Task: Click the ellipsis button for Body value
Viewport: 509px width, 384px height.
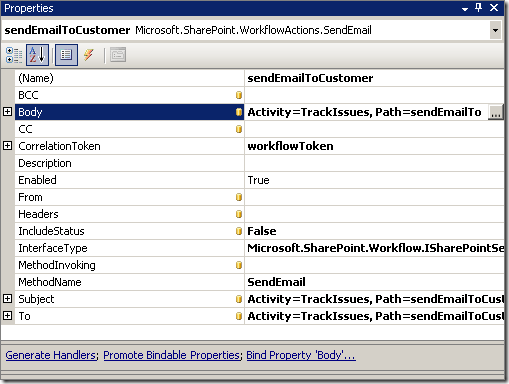Action: tap(496, 112)
